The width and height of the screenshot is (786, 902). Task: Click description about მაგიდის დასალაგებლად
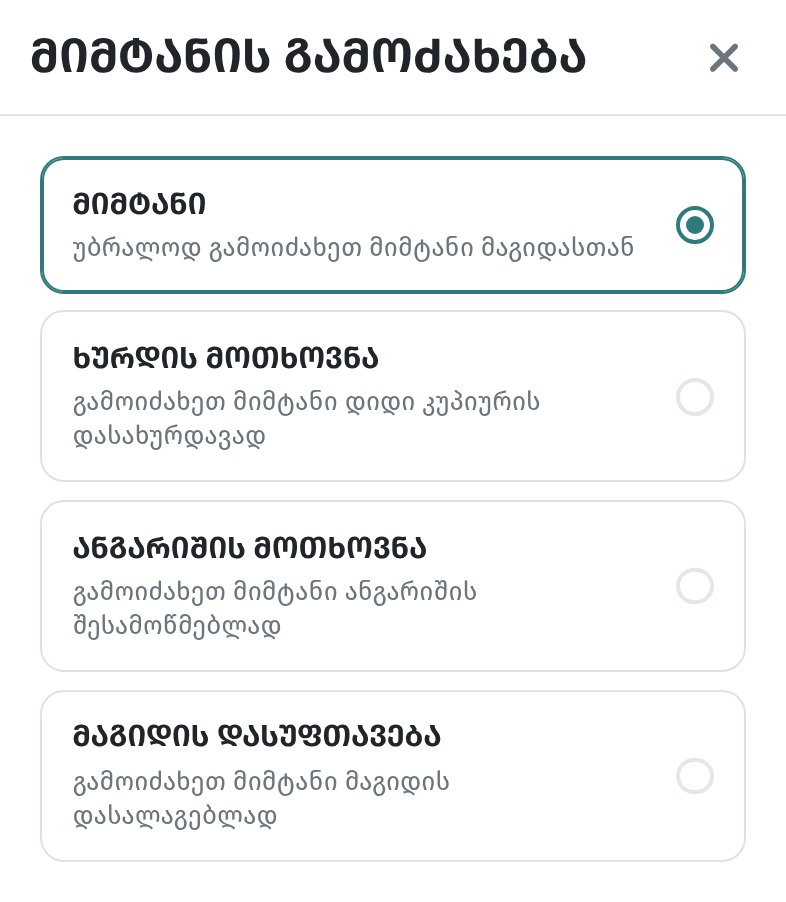click(261, 798)
